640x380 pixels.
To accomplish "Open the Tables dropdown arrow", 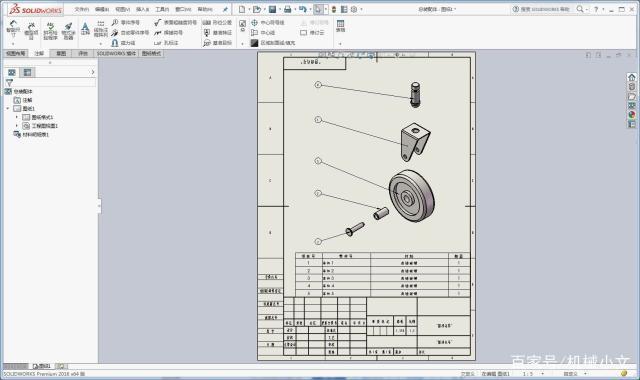I will tap(340, 43).
